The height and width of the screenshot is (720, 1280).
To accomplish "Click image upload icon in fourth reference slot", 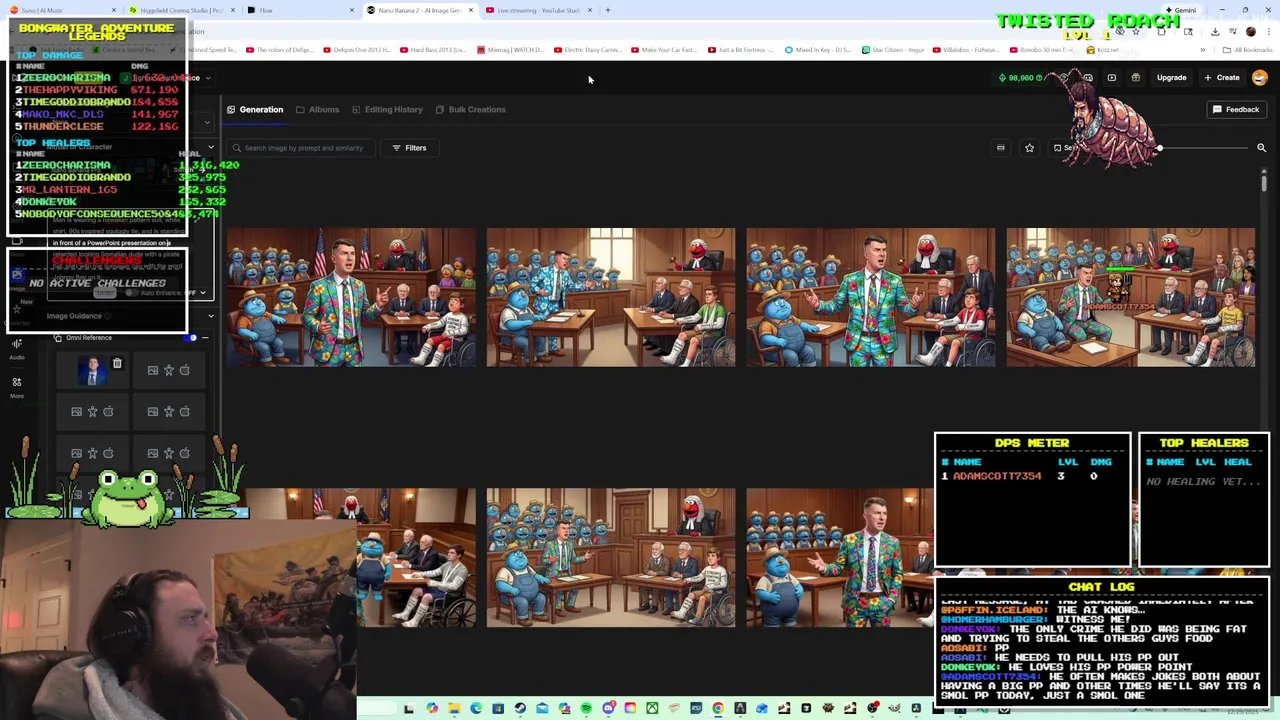I will (x=153, y=411).
